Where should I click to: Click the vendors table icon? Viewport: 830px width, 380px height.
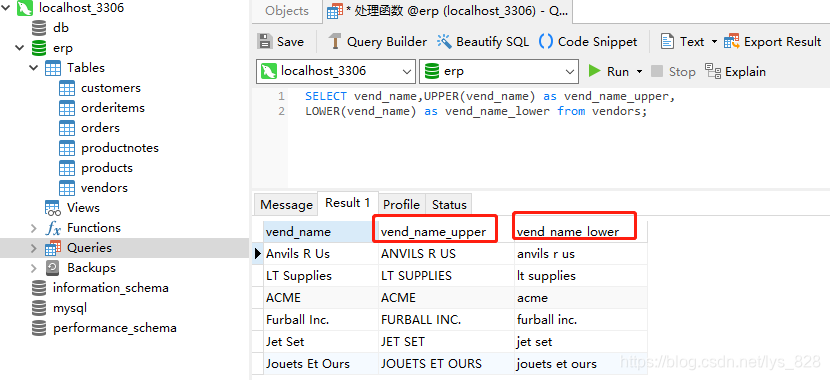click(67, 188)
